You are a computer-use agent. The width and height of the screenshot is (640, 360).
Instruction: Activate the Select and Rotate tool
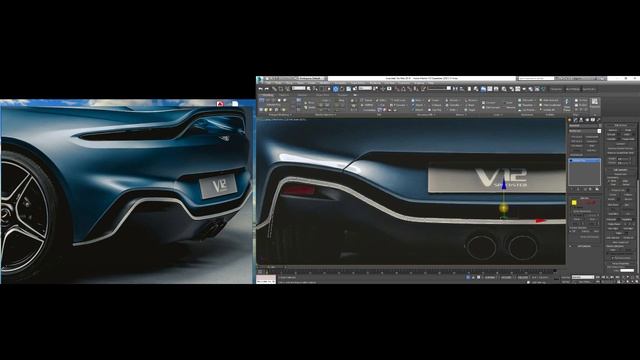tap(342, 89)
